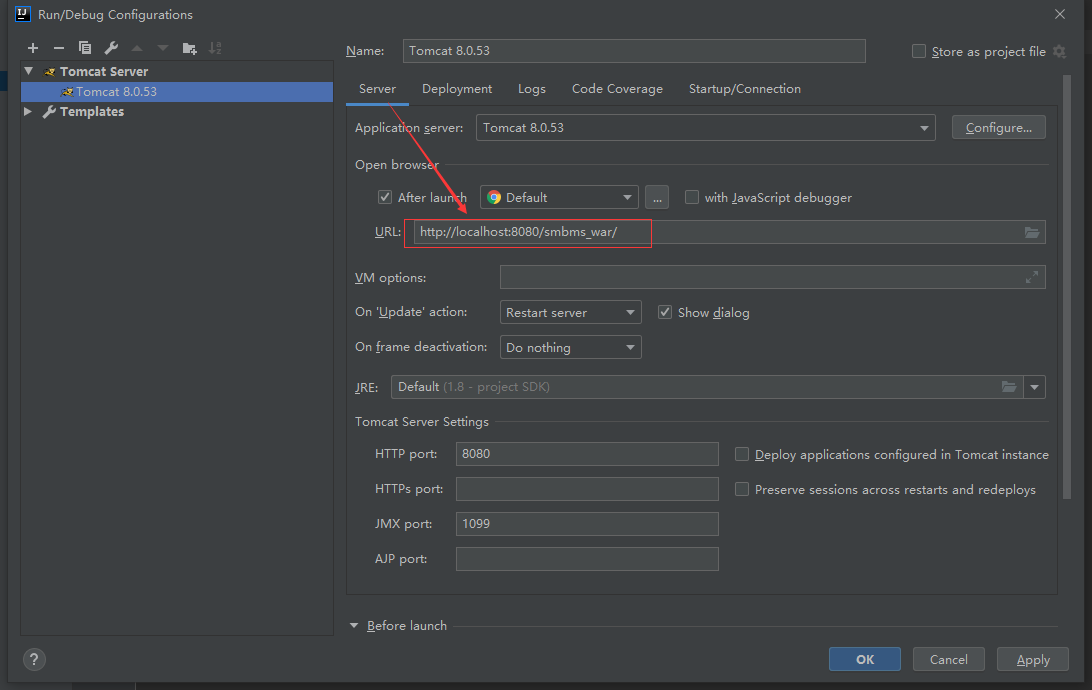
Task: Open On 'Update' action dropdown
Action: (570, 313)
